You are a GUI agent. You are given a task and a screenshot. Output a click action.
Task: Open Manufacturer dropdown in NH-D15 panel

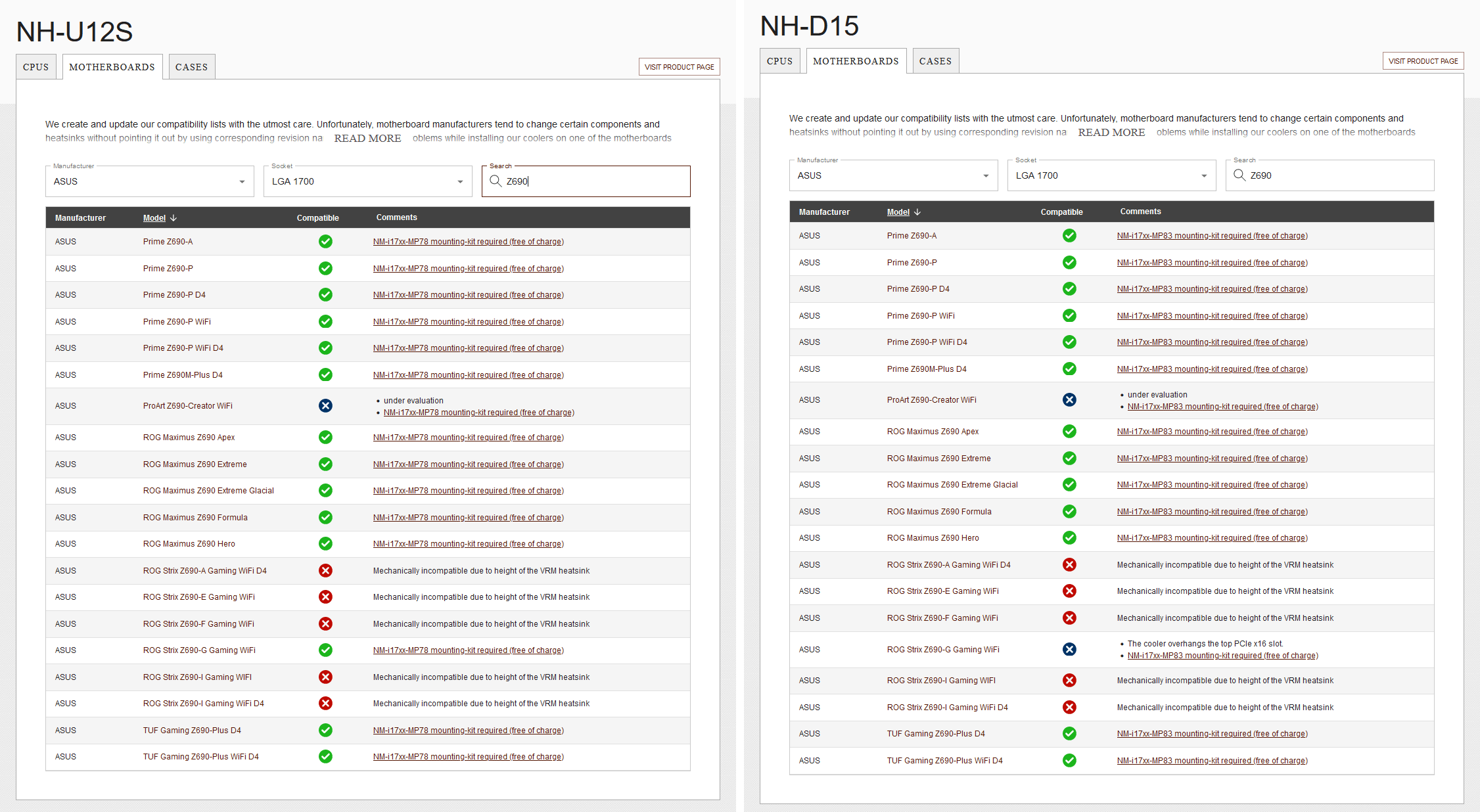[x=894, y=175]
